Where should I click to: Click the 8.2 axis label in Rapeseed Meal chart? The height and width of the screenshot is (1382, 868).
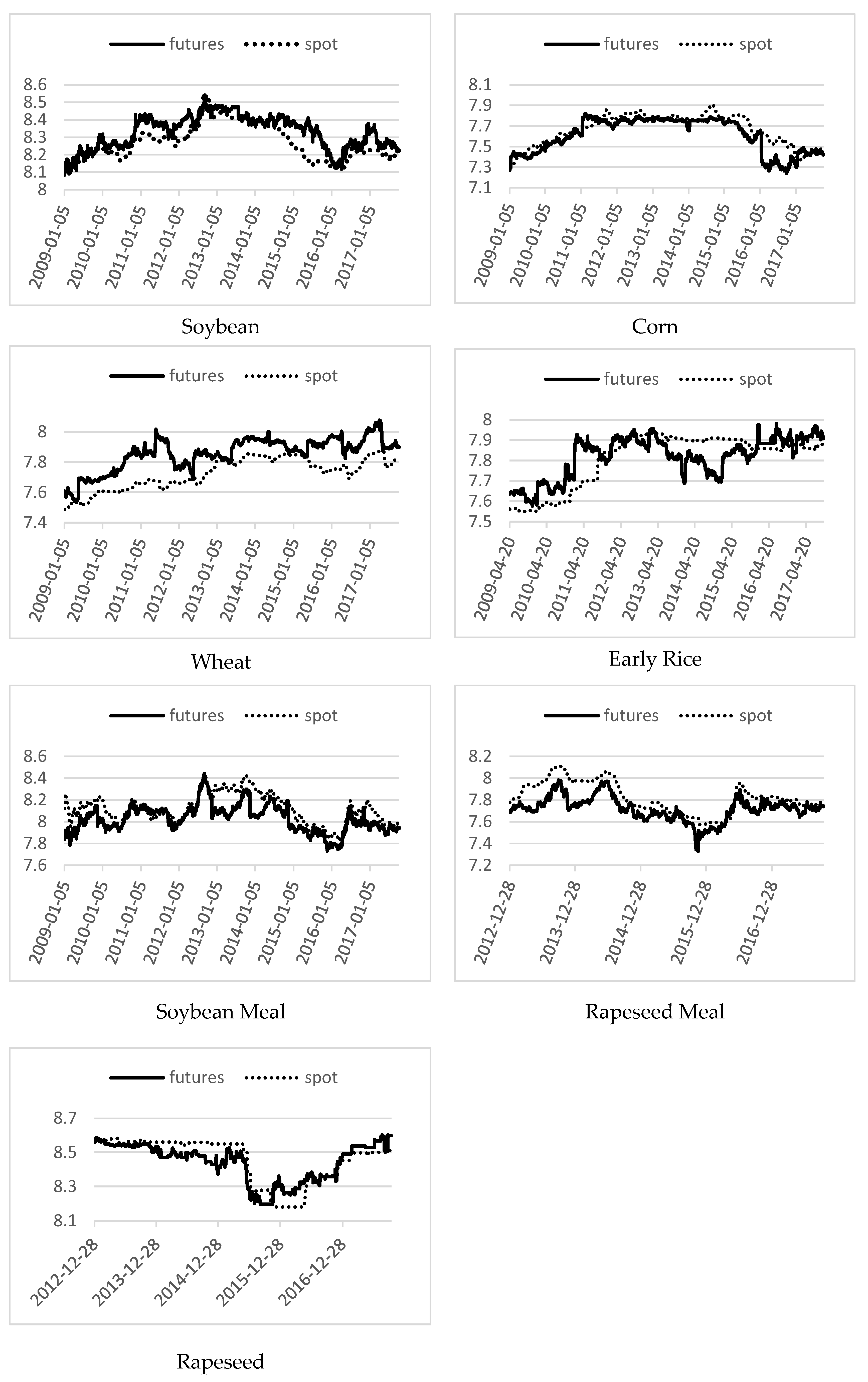click(x=480, y=756)
